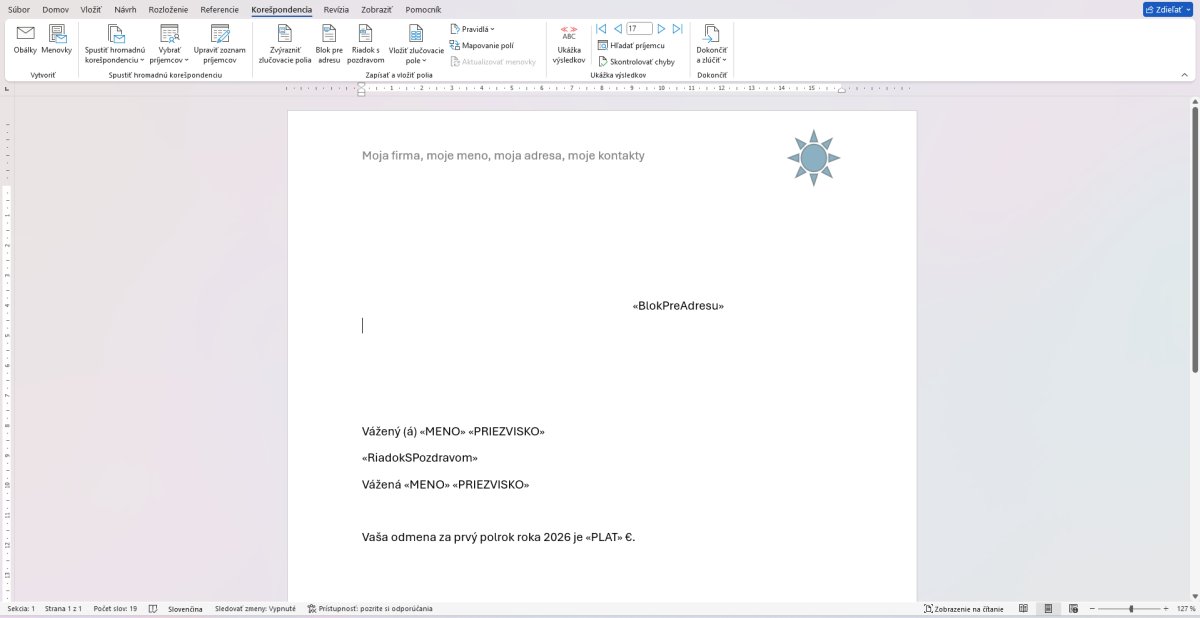Go to previous record arrow
Image resolution: width=1200 pixels, height=618 pixels.
click(x=617, y=29)
